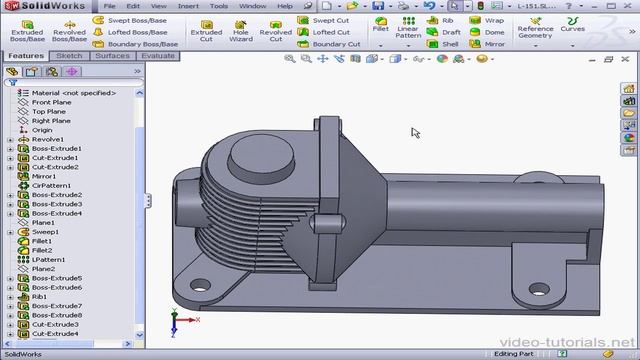640x360 pixels.
Task: Choose the Swept Cut feature
Action: click(x=323, y=20)
